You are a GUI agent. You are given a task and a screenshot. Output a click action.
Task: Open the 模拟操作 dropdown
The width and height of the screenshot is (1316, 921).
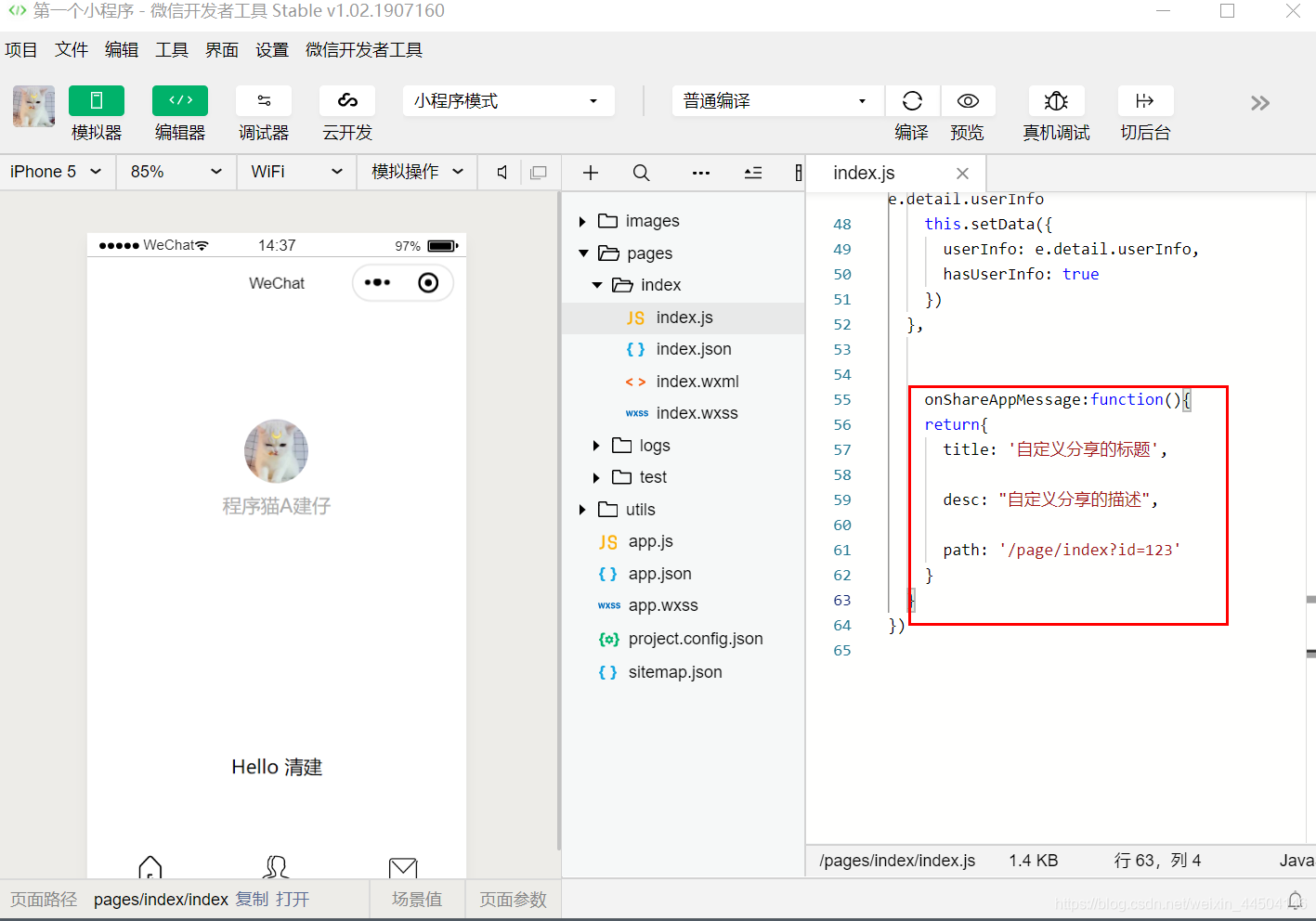tap(418, 172)
